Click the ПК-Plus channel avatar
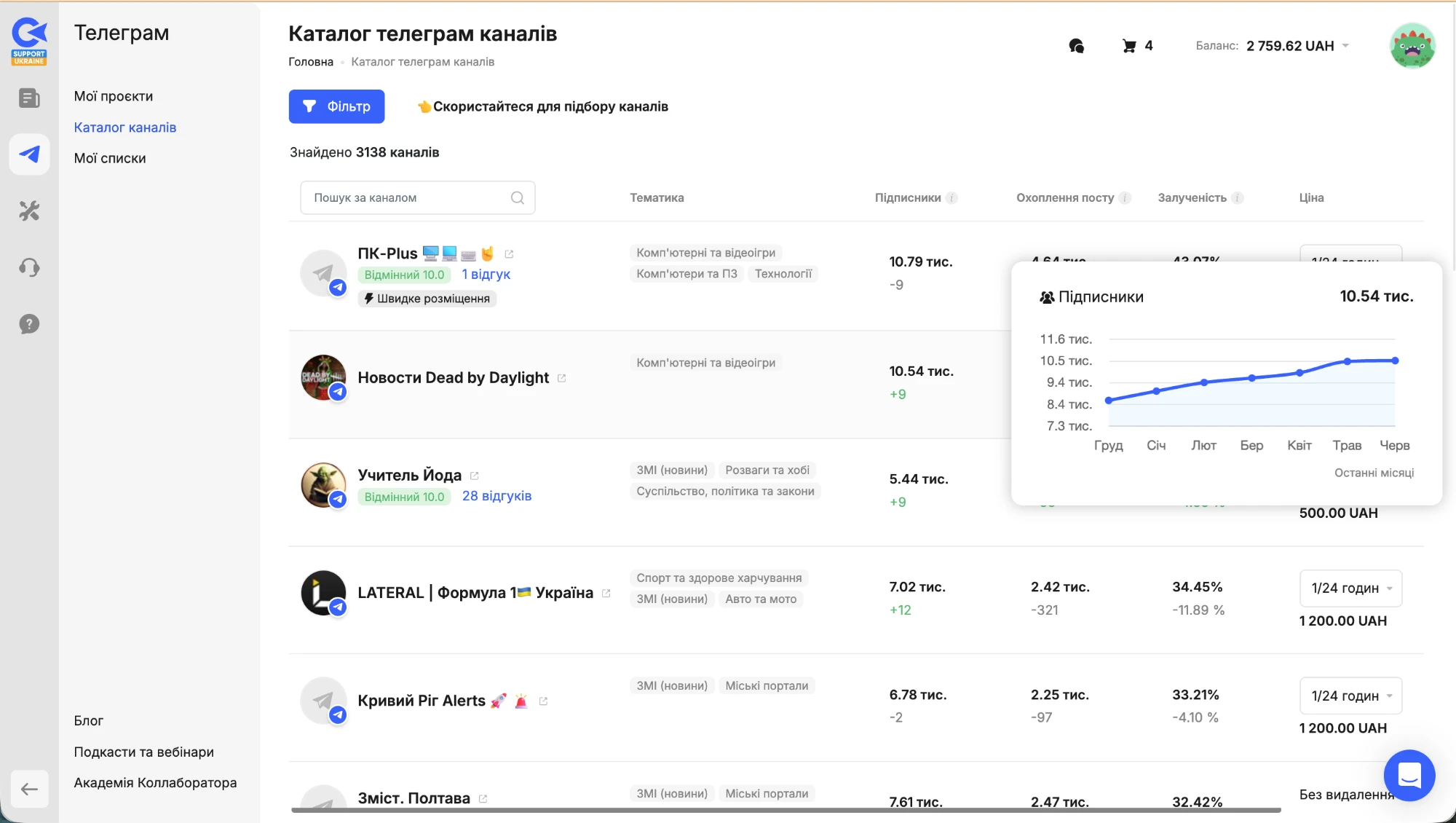 (323, 273)
